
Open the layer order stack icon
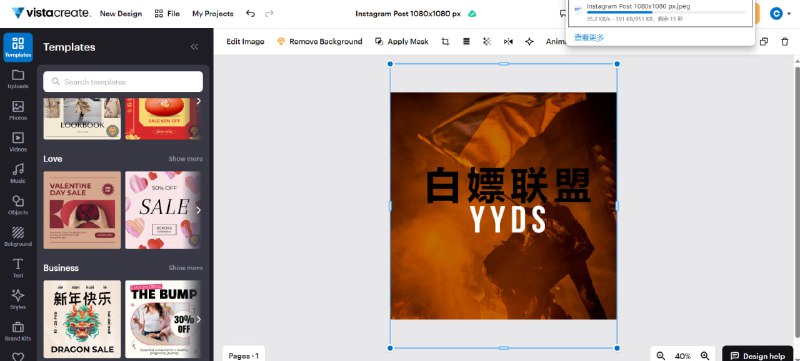pos(466,42)
